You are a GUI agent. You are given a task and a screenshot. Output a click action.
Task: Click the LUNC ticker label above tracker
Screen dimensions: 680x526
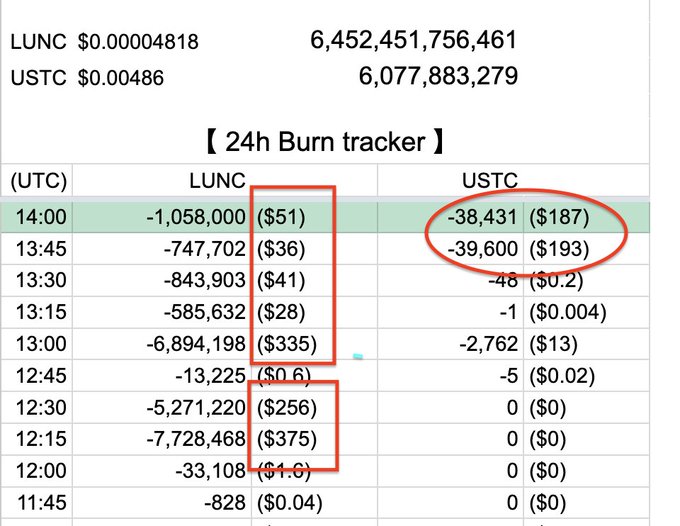(38, 42)
